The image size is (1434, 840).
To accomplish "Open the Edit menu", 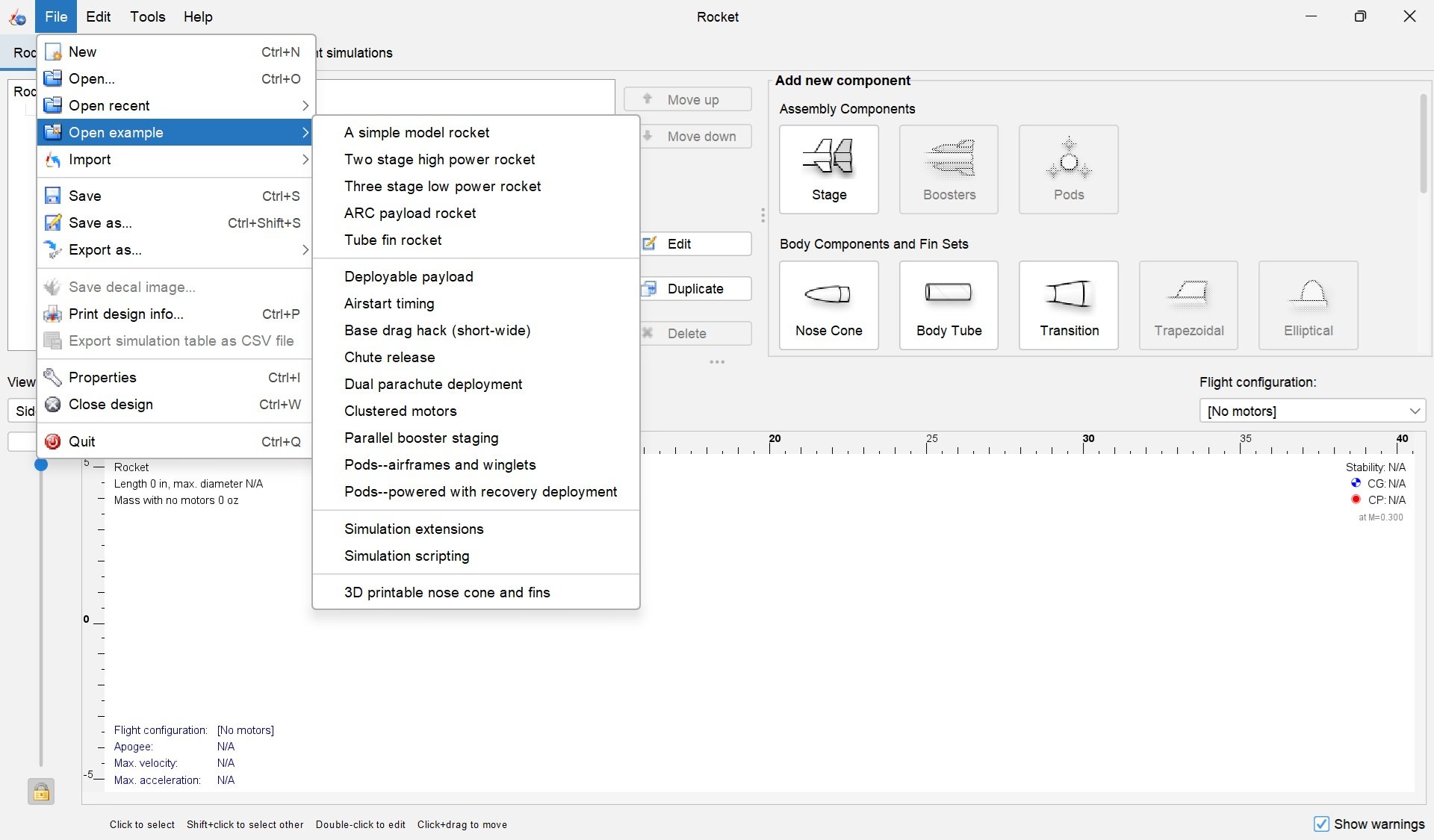I will [x=98, y=16].
